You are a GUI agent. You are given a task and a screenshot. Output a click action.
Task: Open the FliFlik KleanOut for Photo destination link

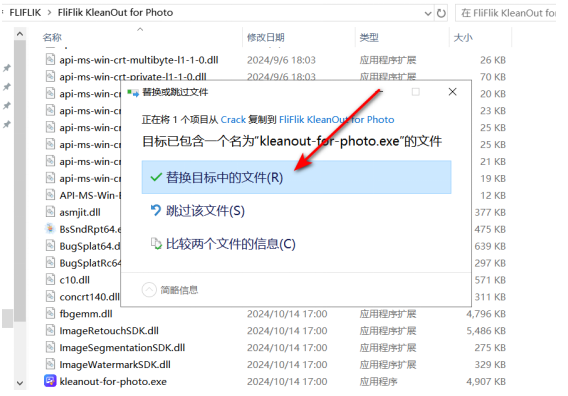337,120
